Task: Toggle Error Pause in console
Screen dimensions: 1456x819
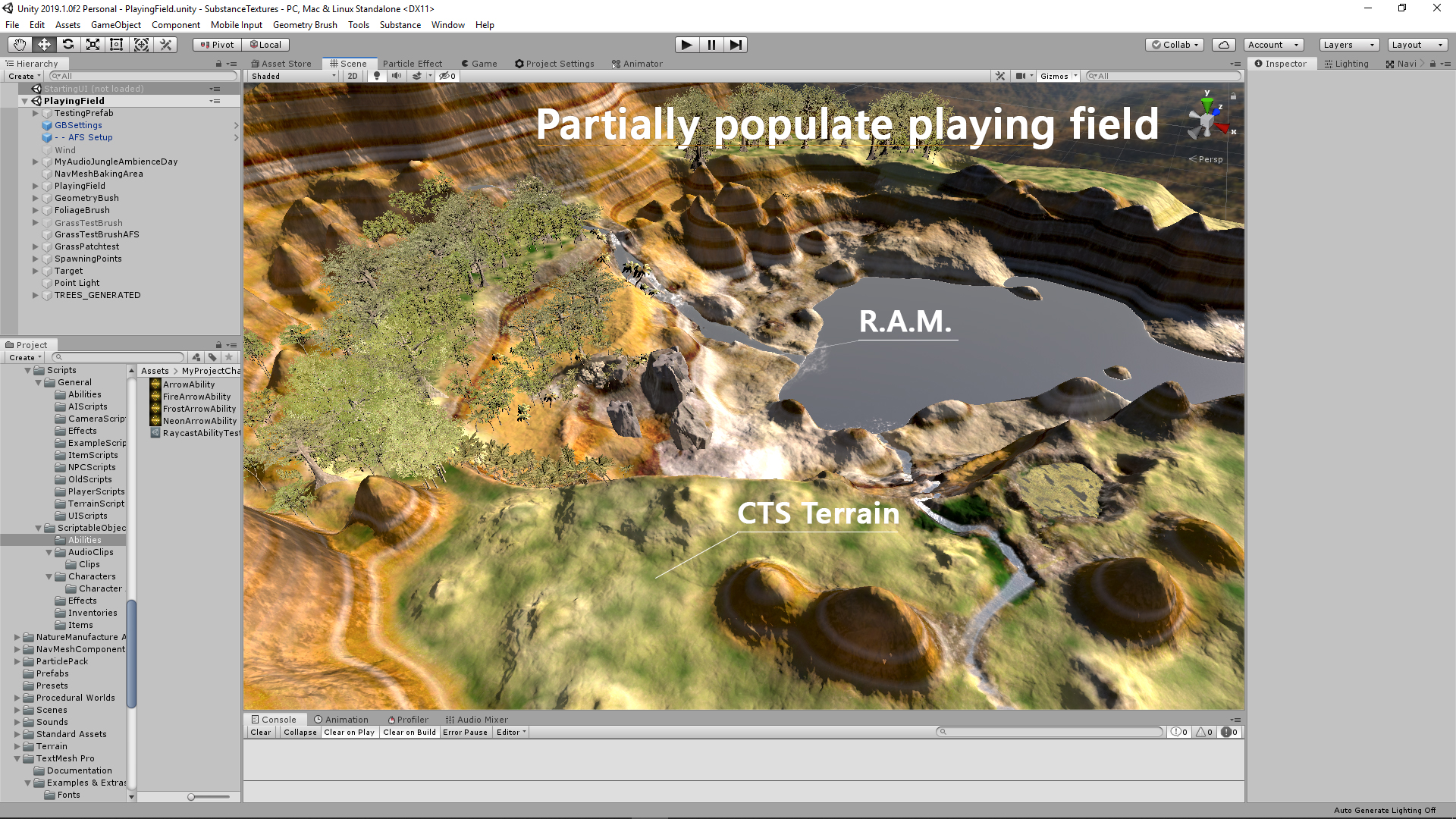Action: point(465,733)
